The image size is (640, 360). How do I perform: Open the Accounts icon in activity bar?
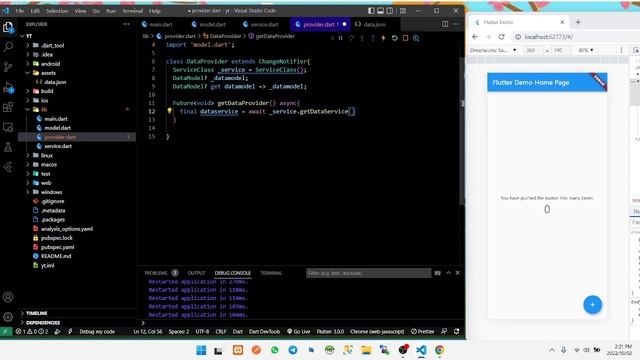tap(8, 297)
